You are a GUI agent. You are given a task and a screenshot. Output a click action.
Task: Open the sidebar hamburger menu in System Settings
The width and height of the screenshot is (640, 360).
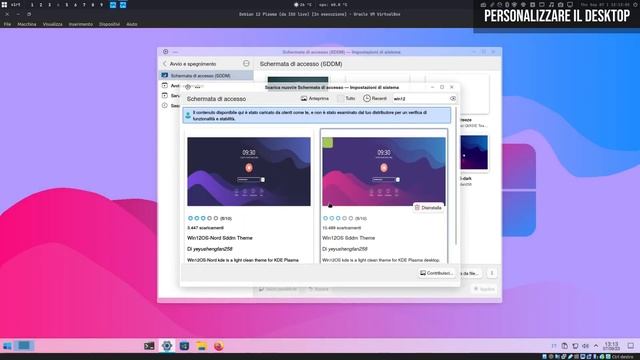[x=246, y=64]
